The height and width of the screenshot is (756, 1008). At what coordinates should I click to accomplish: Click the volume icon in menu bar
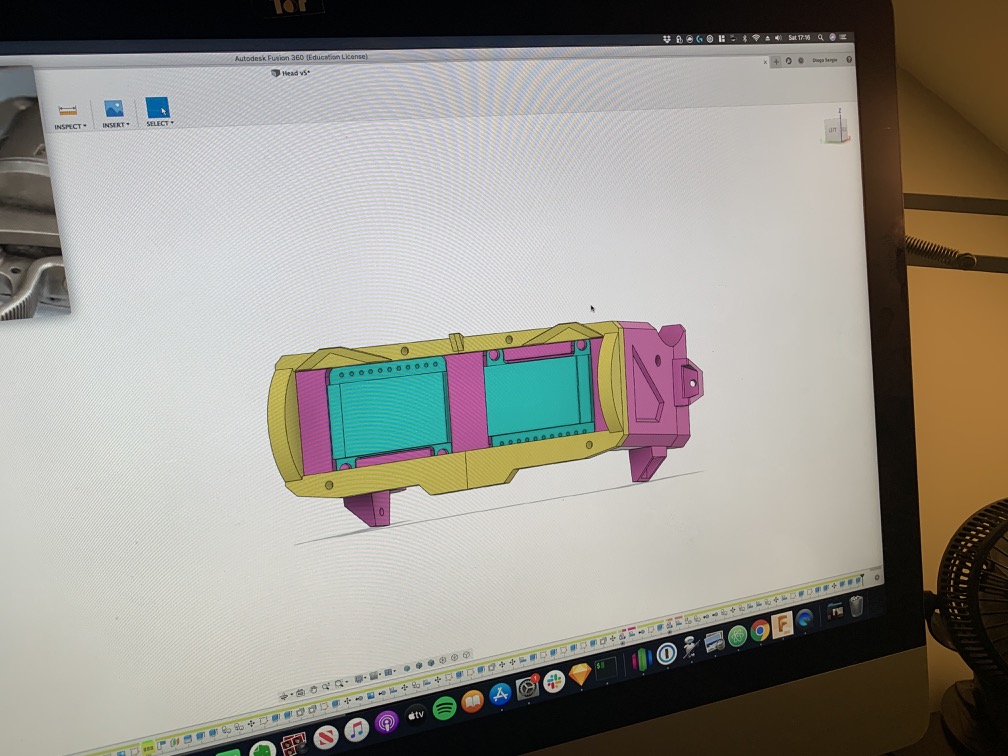tap(778, 38)
